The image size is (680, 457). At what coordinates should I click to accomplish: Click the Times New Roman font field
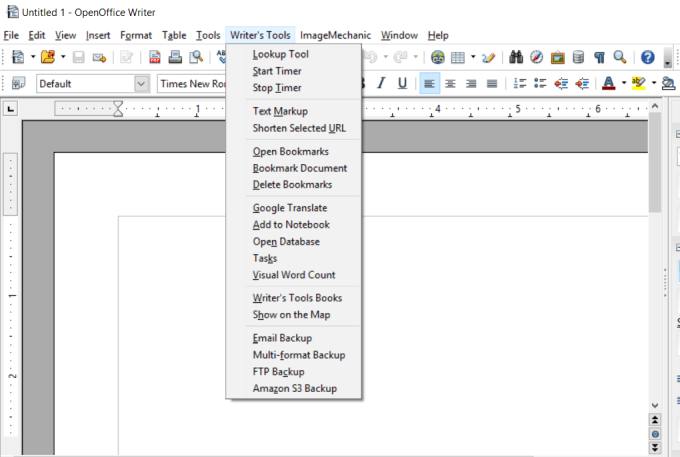pos(192,84)
